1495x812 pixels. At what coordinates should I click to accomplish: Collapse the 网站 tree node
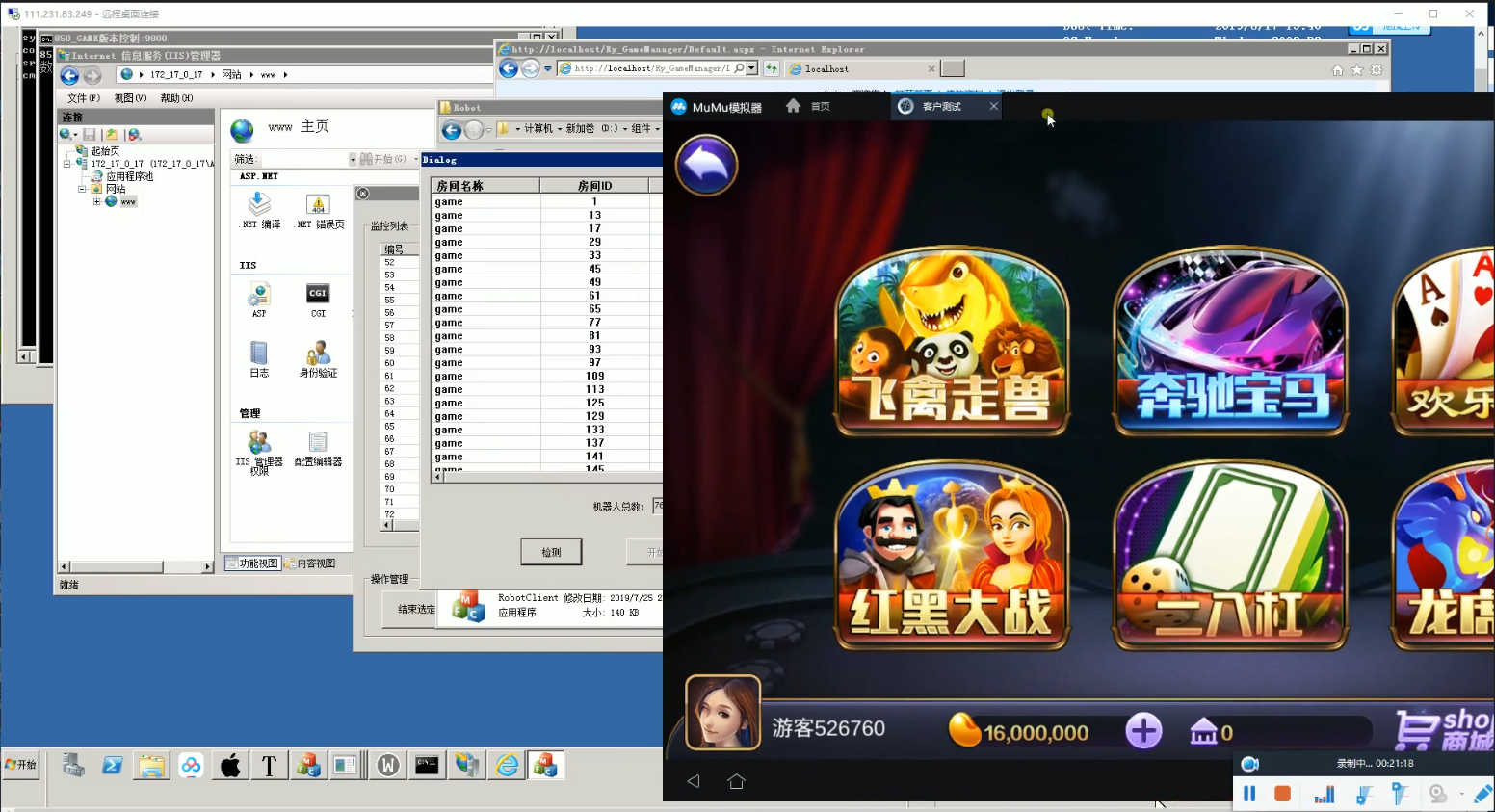click(82, 190)
